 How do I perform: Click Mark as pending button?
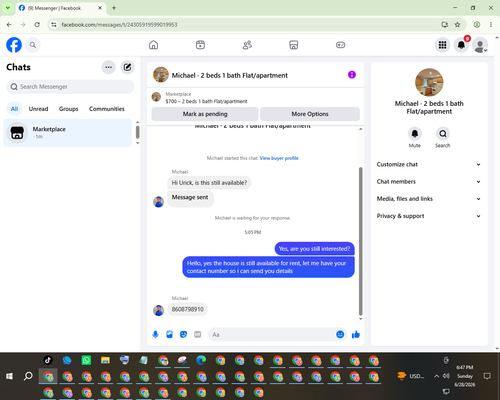(x=205, y=114)
